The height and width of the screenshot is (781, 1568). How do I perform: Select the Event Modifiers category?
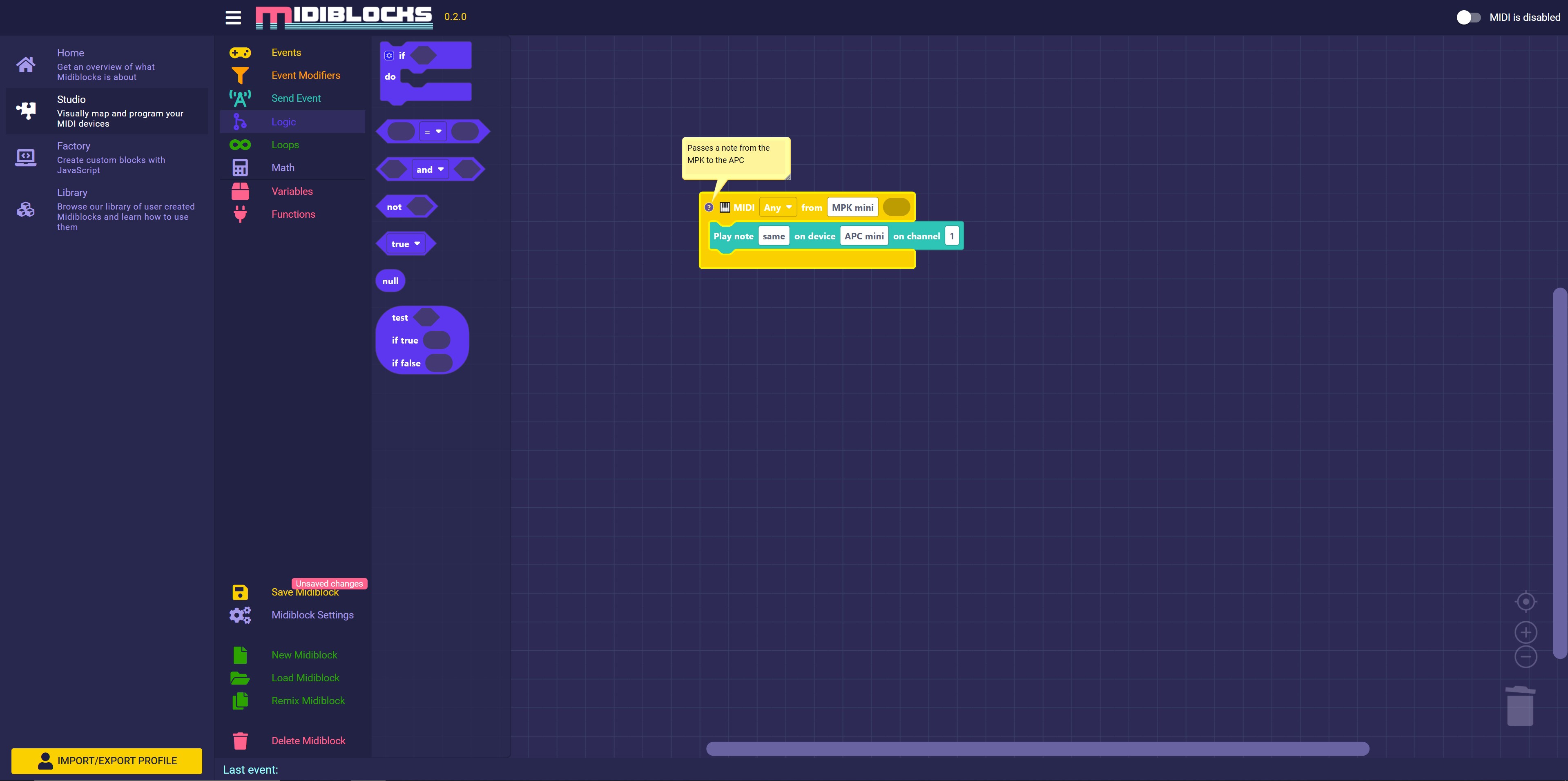coord(306,76)
